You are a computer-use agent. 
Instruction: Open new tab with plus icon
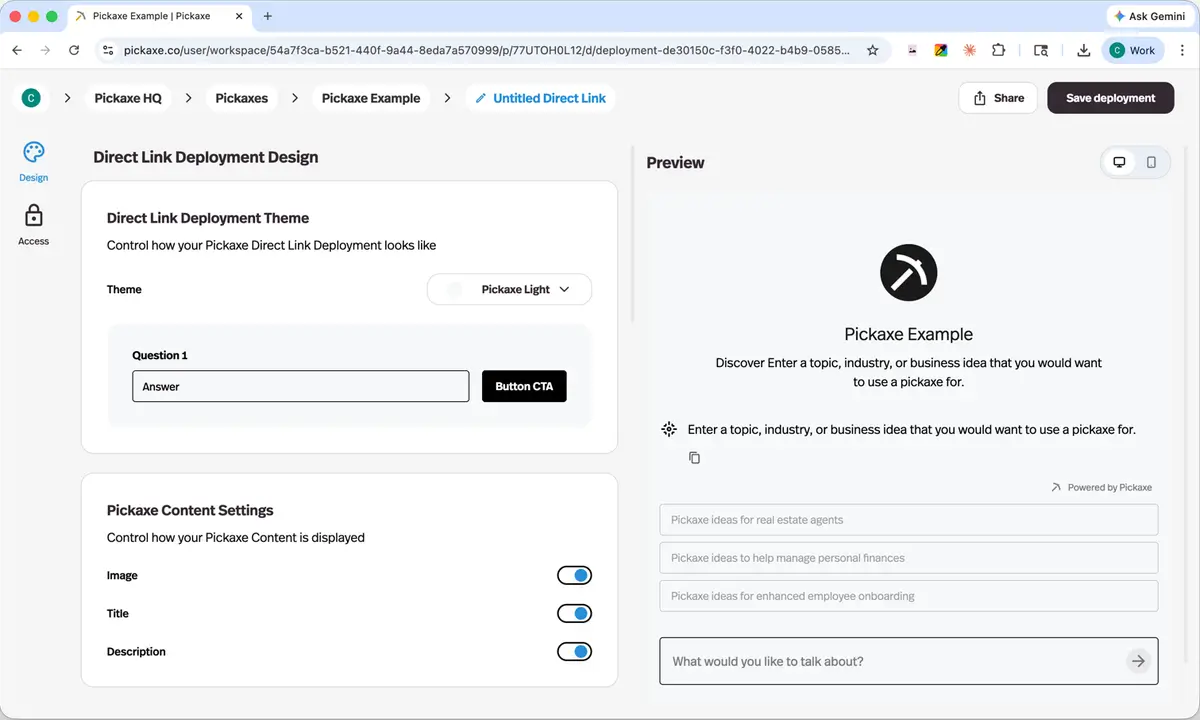click(267, 16)
